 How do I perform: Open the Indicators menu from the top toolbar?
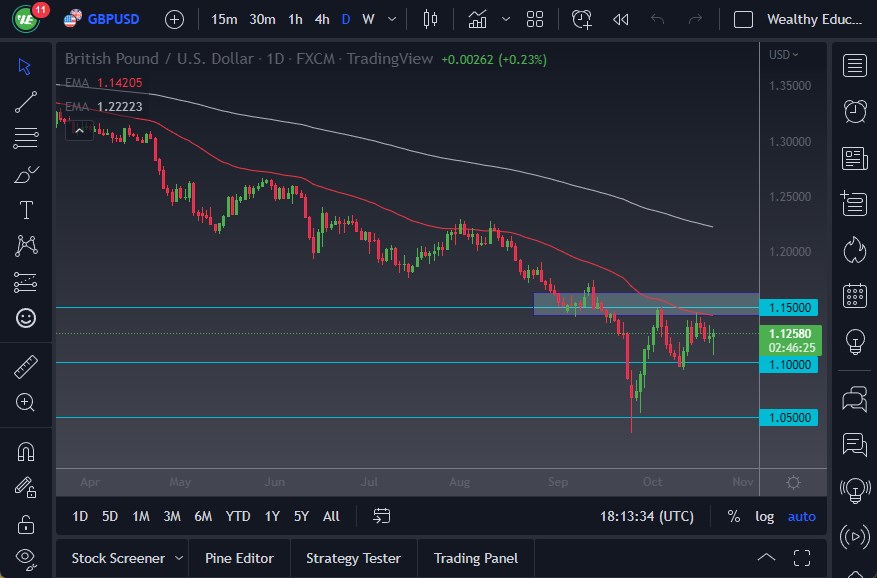[477, 19]
